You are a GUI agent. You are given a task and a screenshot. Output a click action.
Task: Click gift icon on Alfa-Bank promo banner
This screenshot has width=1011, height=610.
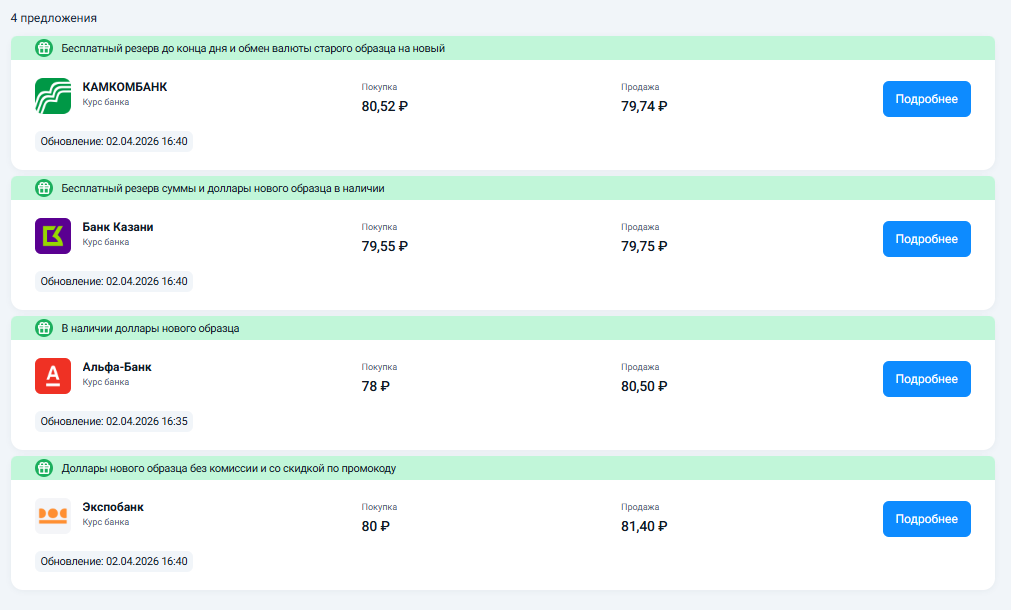44,328
